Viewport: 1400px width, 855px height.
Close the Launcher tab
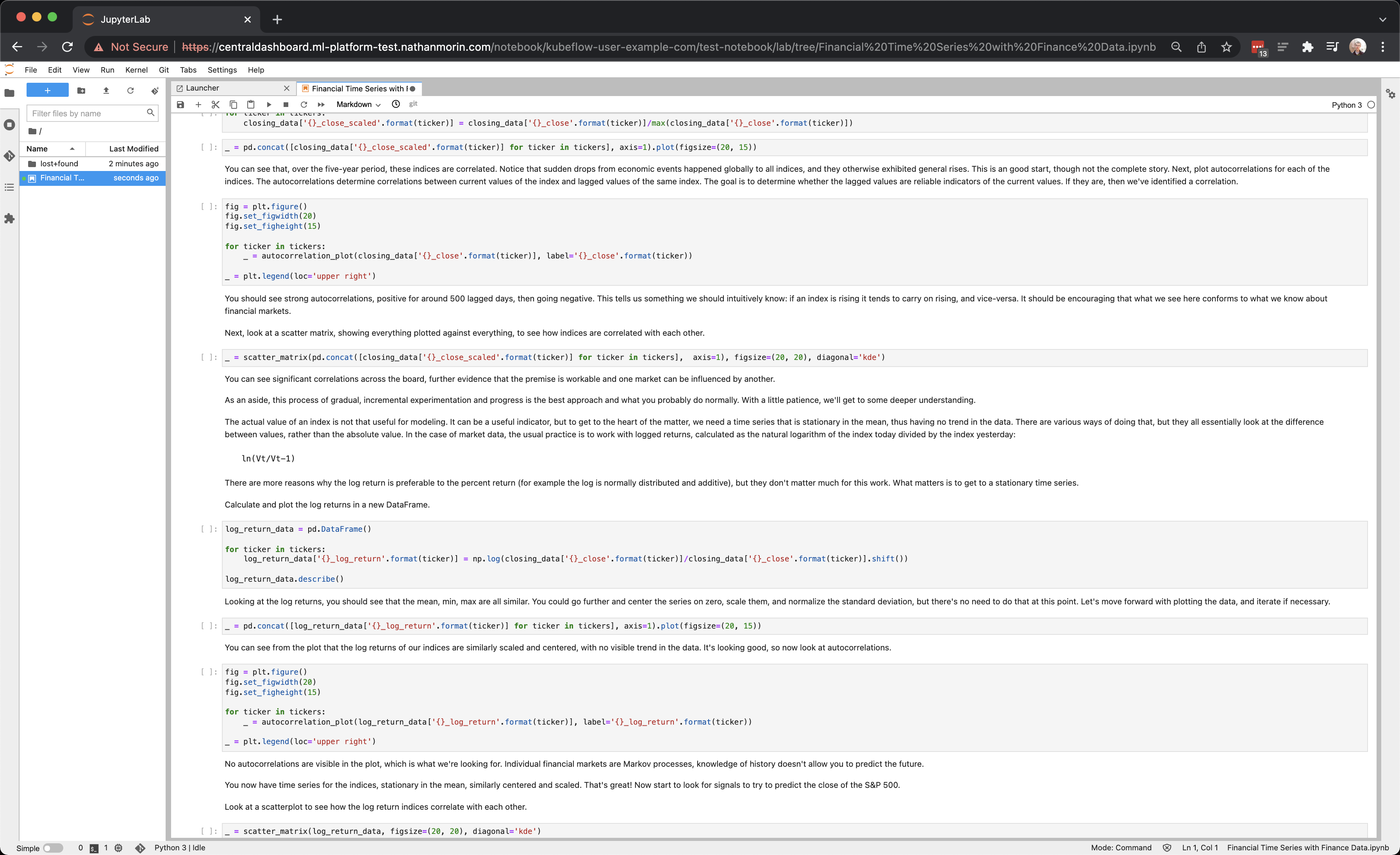click(286, 88)
